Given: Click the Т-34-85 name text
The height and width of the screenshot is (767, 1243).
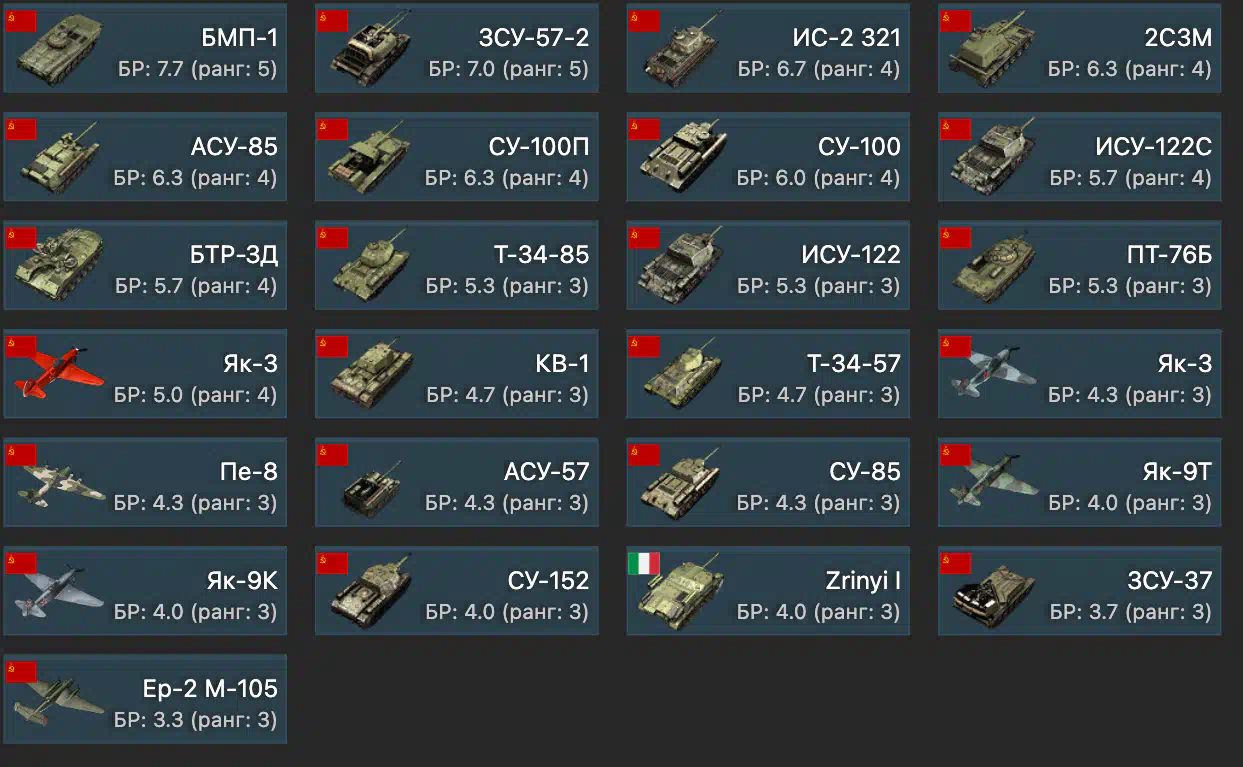Looking at the screenshot, I should 541,255.
